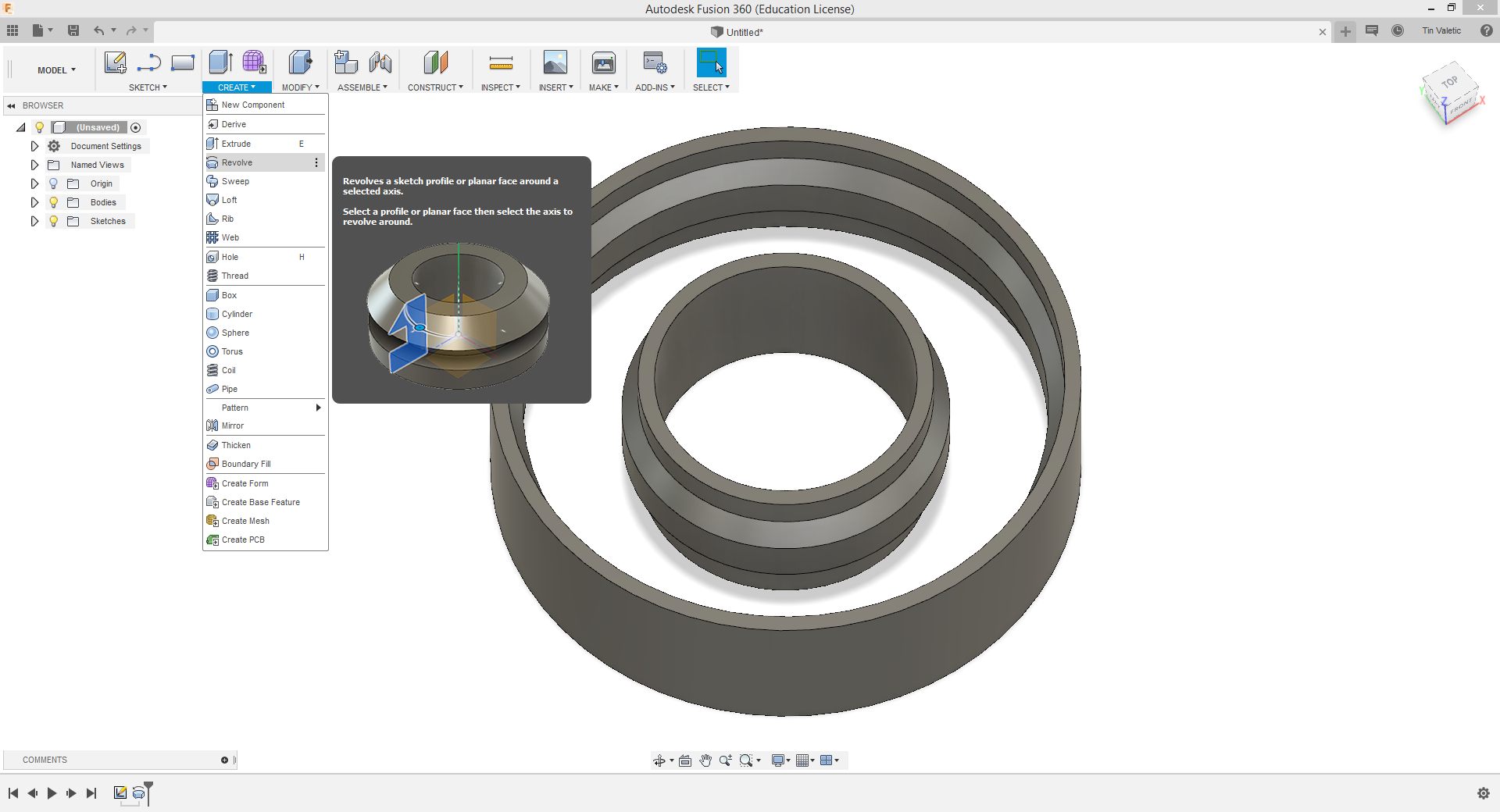Open the Tin Valetic account menu
Screen dimensions: 1500x812
[1441, 30]
